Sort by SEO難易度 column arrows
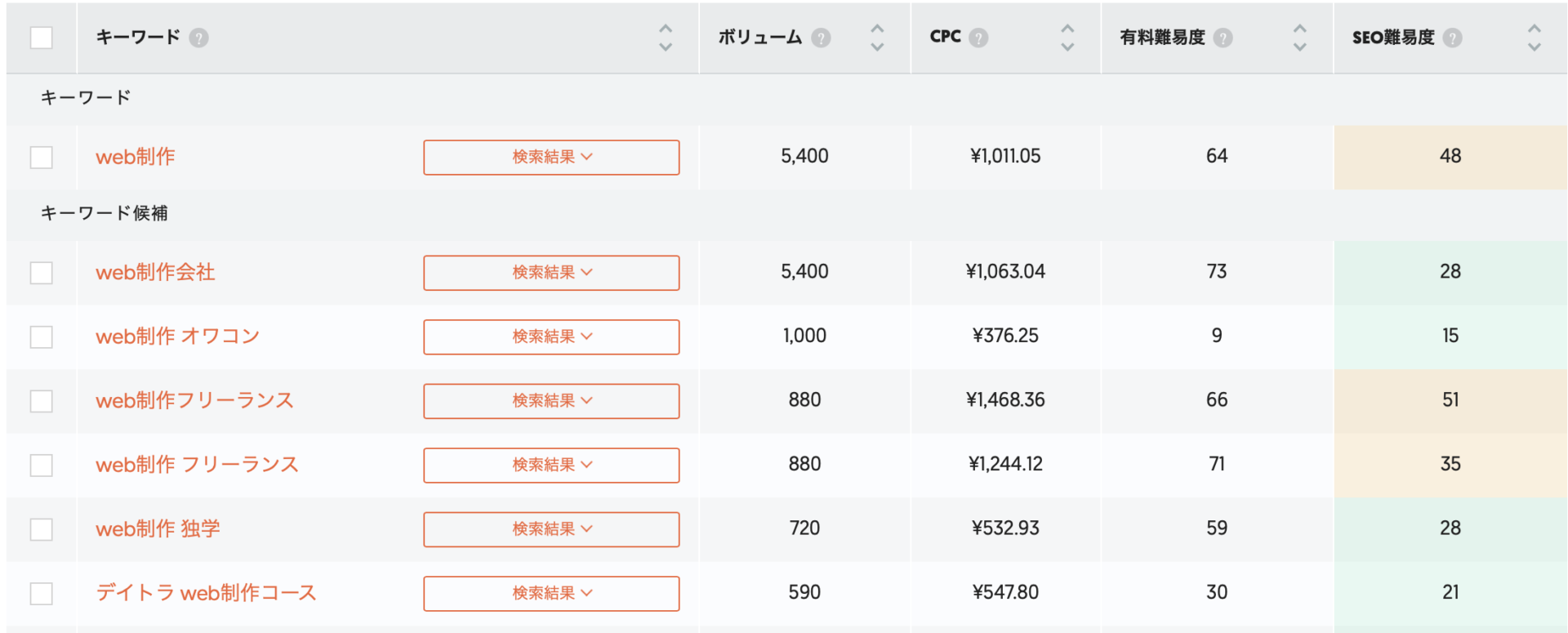Screen dimensions: 1568x633 tap(1534, 38)
